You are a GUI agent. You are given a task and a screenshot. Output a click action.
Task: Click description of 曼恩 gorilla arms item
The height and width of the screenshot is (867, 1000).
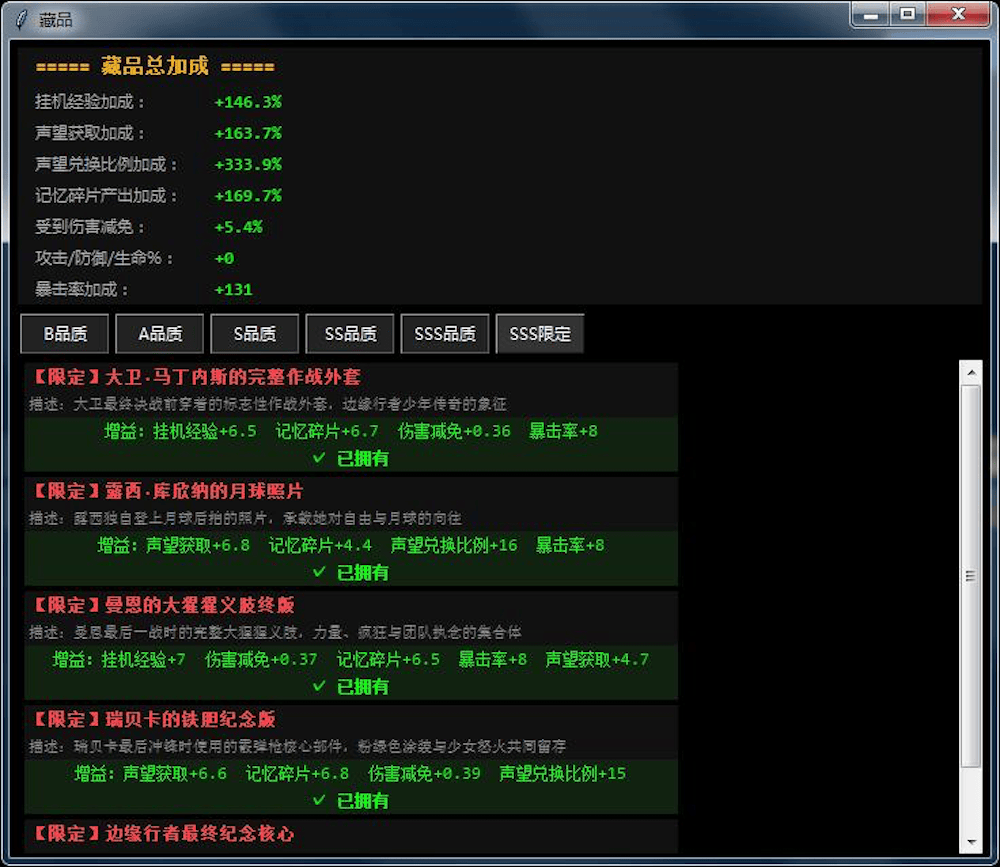(275, 633)
